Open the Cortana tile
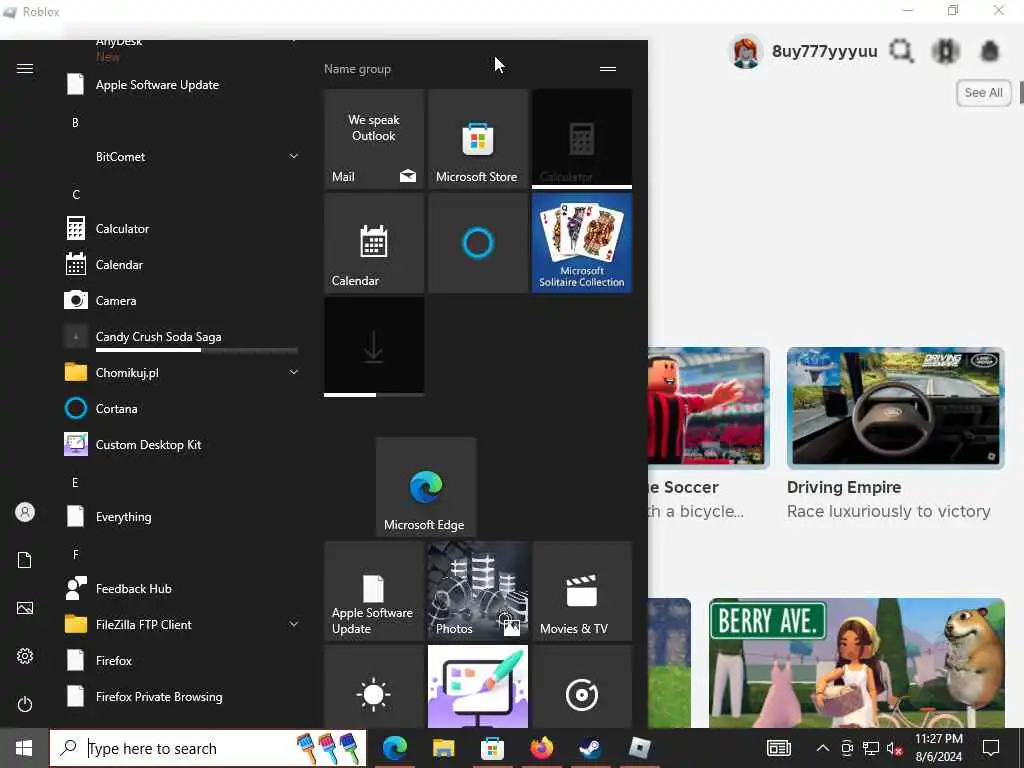The width and height of the screenshot is (1024, 768). pos(477,243)
